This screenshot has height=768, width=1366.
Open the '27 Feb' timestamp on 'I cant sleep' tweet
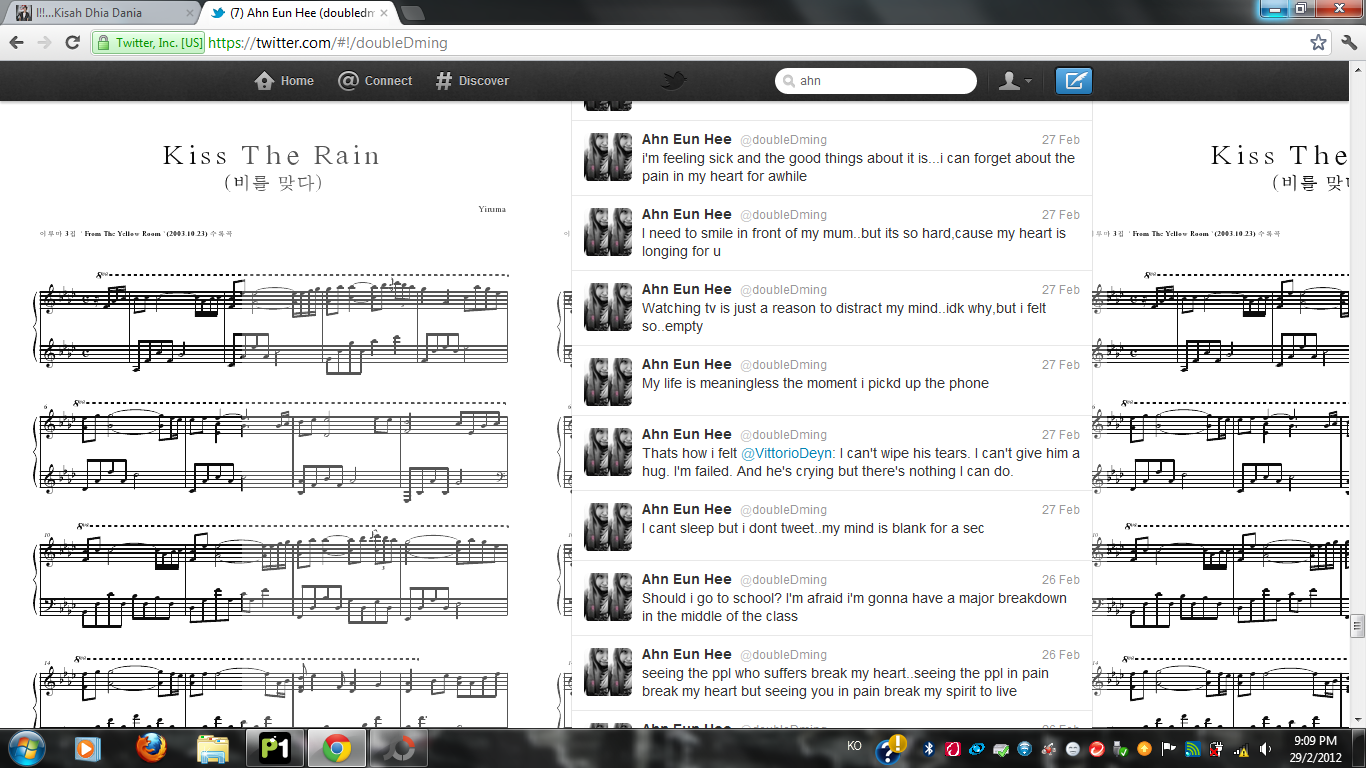[x=1060, y=510]
